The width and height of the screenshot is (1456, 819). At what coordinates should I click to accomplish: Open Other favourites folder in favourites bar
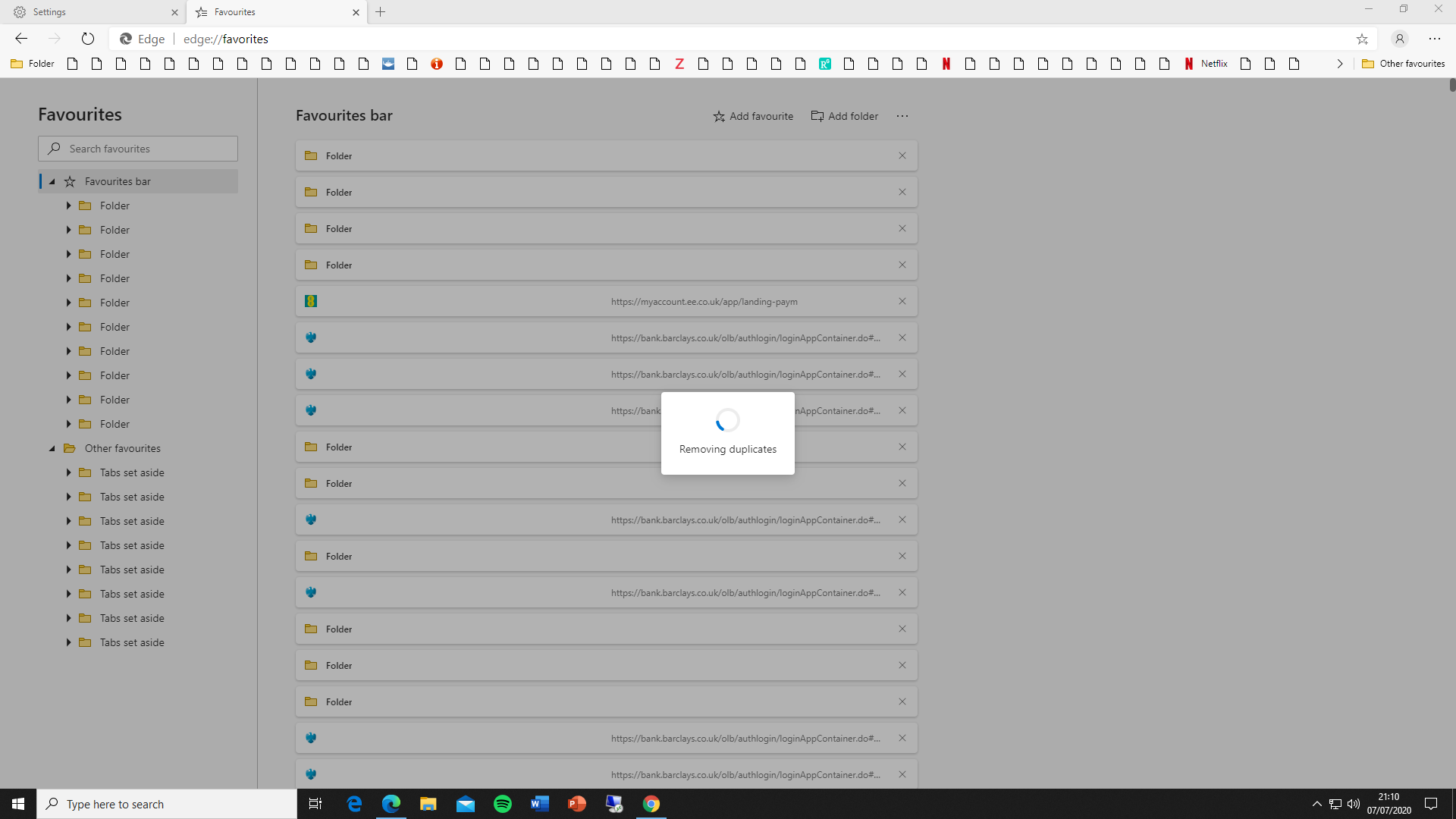1404,64
